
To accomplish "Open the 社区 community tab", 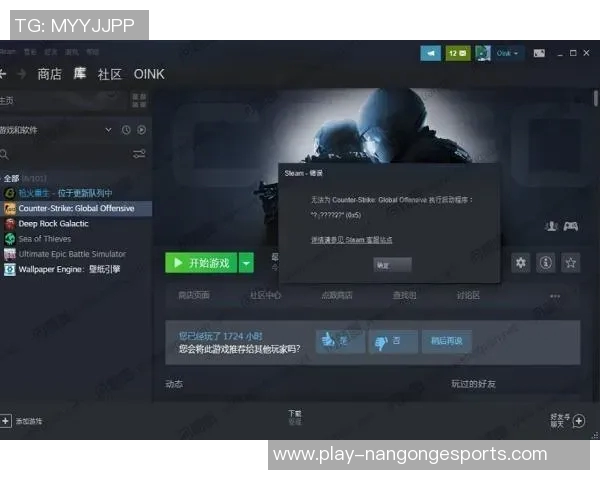I will pos(109,74).
